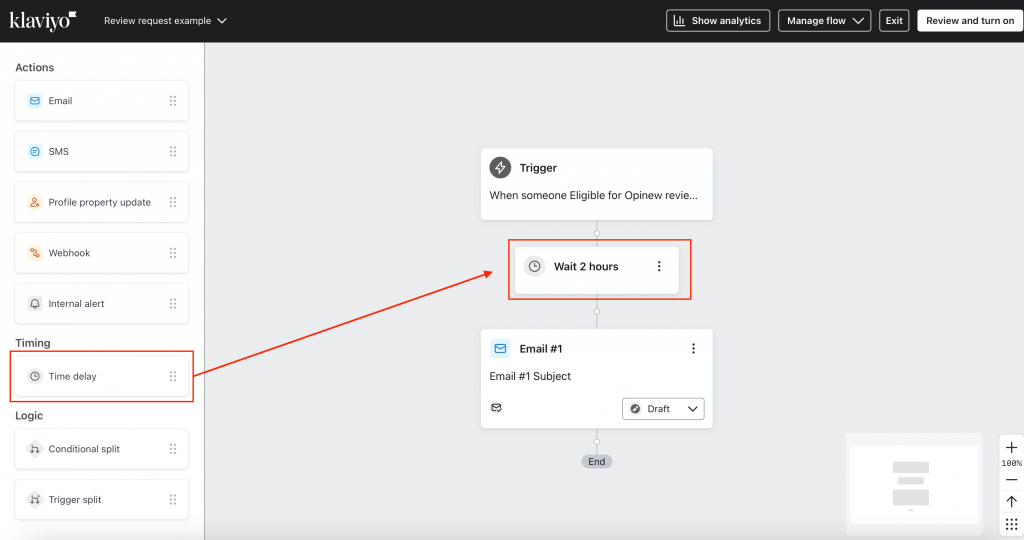This screenshot has height=540, width=1024.
Task: Click the drag handle on Trigger split
Action: click(173, 500)
